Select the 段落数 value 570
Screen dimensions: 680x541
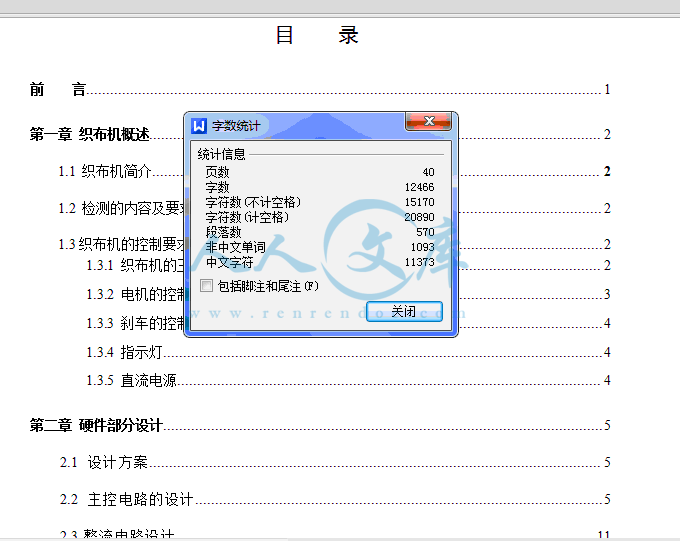click(x=425, y=232)
